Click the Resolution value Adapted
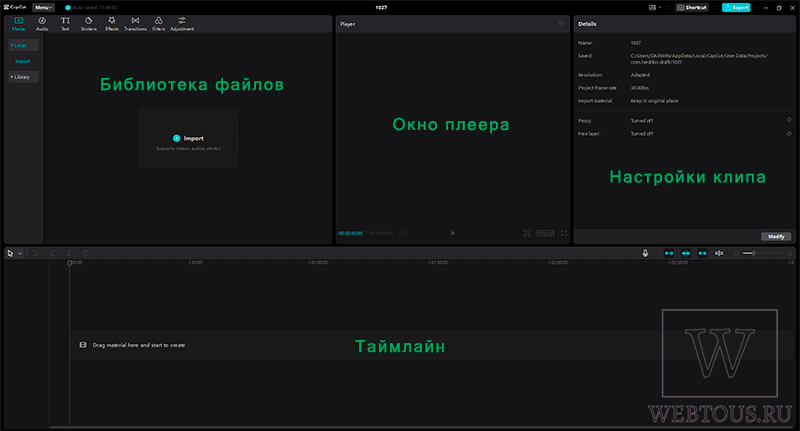Image resolution: width=800 pixels, height=431 pixels. pos(640,75)
